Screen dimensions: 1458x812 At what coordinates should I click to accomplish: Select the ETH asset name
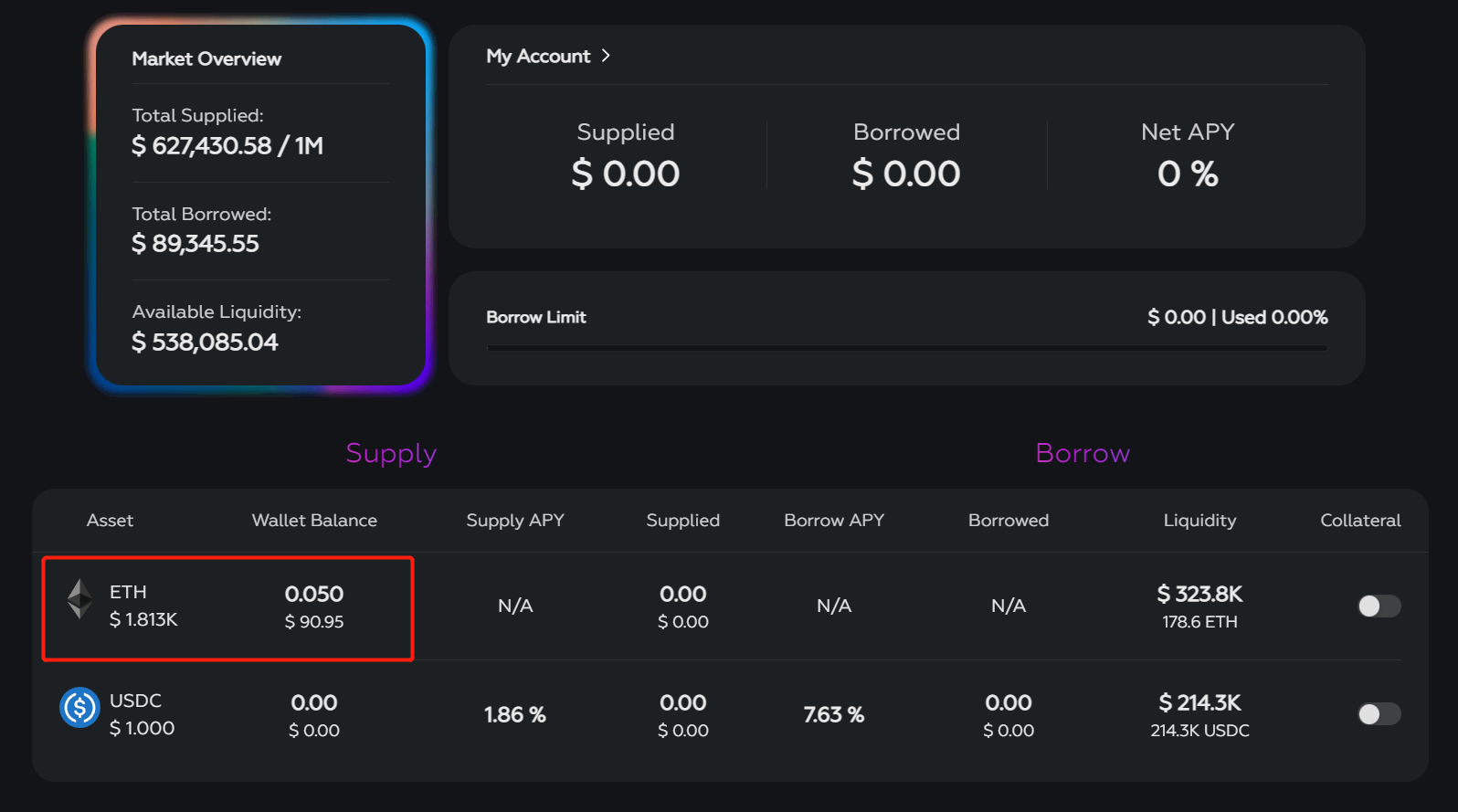128,592
